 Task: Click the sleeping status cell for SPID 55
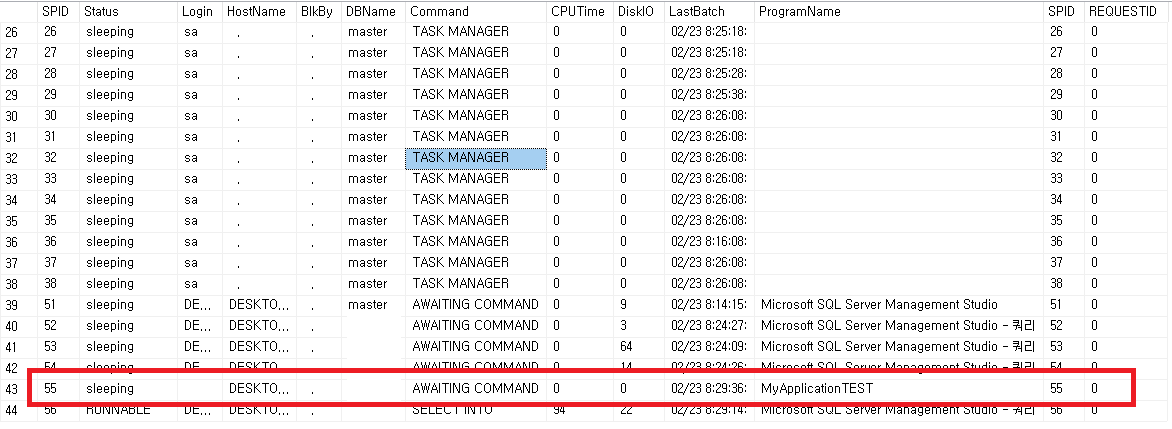tap(128, 389)
